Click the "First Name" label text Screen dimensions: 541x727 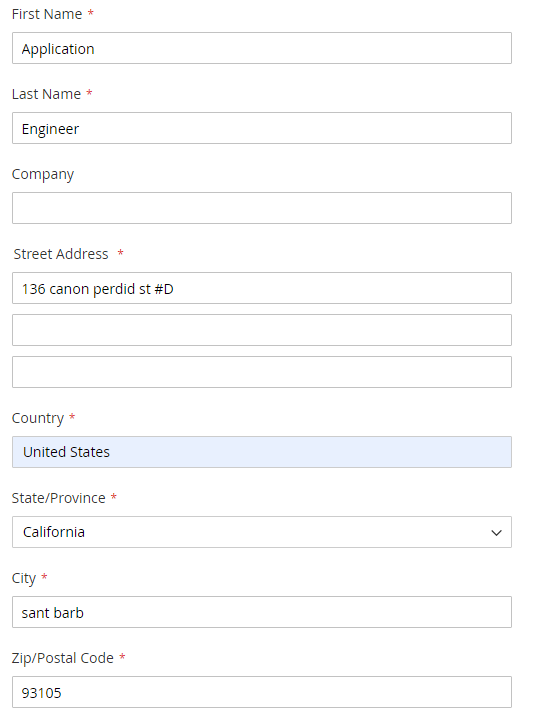coord(47,14)
